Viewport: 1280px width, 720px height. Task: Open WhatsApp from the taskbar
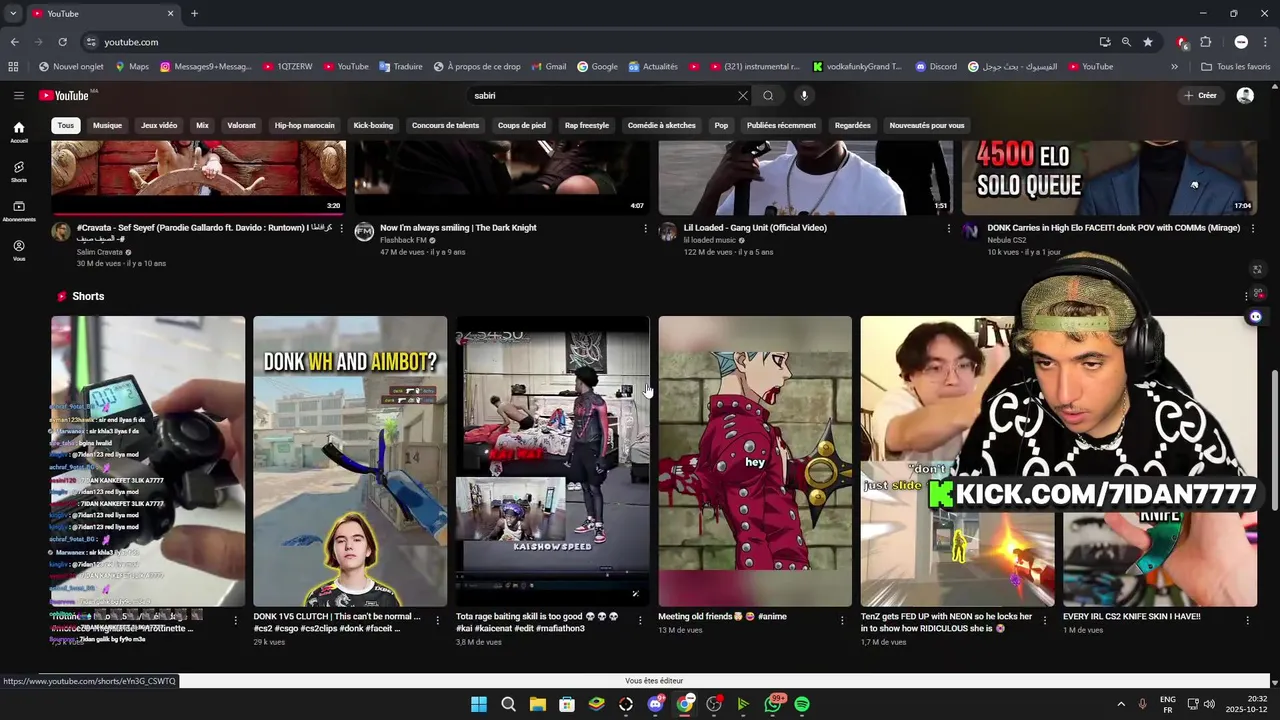(x=773, y=704)
